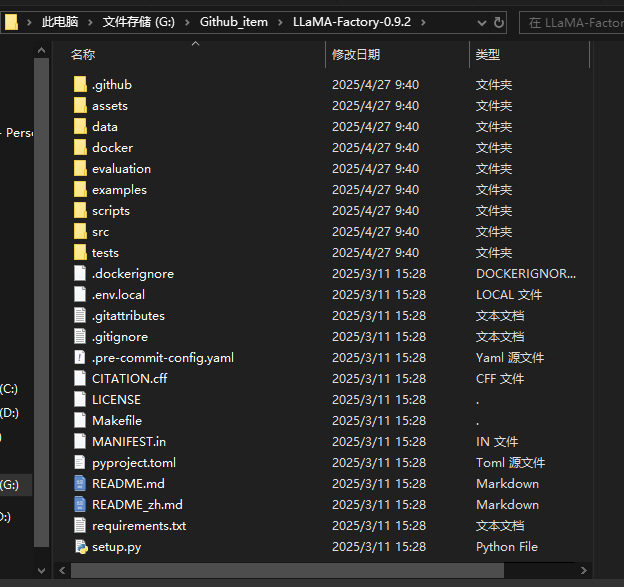
Task: Click LLaMA-Factory-0.9.2 breadcrumb segment
Action: (352, 22)
